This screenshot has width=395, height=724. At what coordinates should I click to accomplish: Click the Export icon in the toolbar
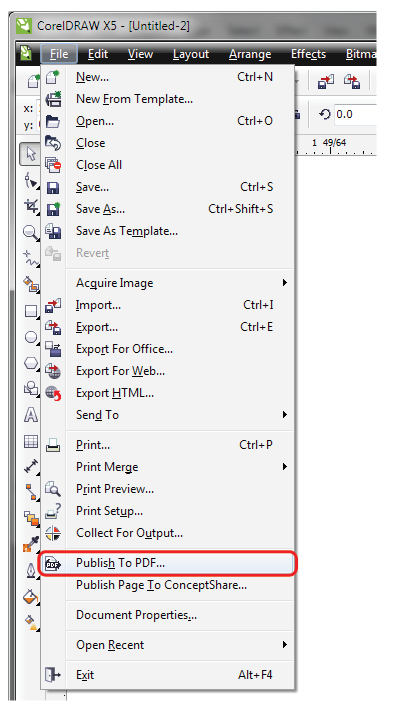pyautogui.click(x=352, y=82)
